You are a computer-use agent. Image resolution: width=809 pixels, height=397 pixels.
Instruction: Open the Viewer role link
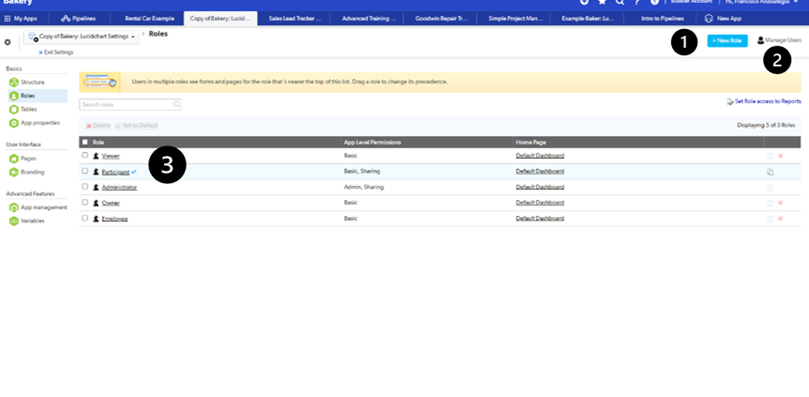pyautogui.click(x=110, y=156)
